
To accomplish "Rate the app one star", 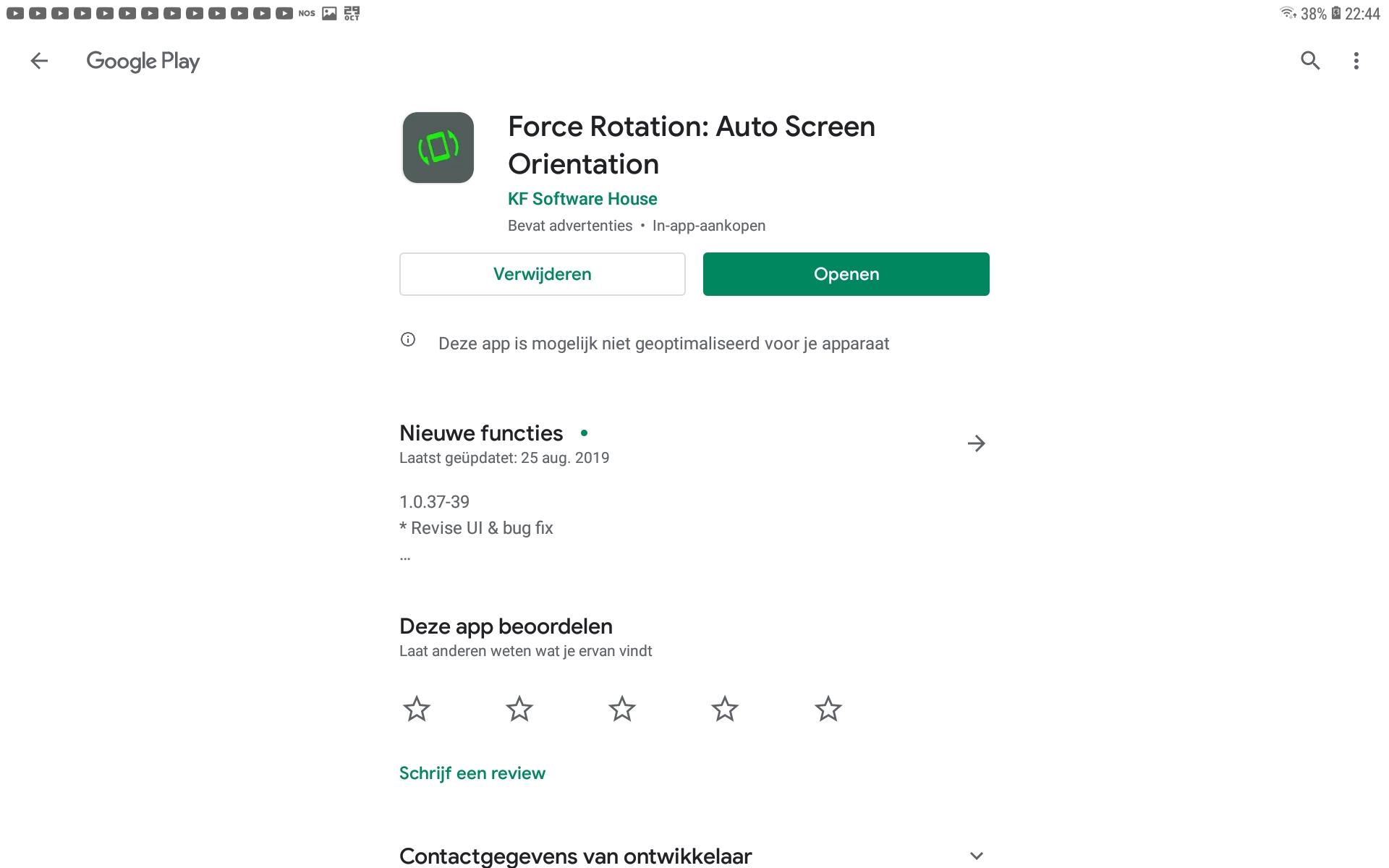I will click(x=417, y=709).
